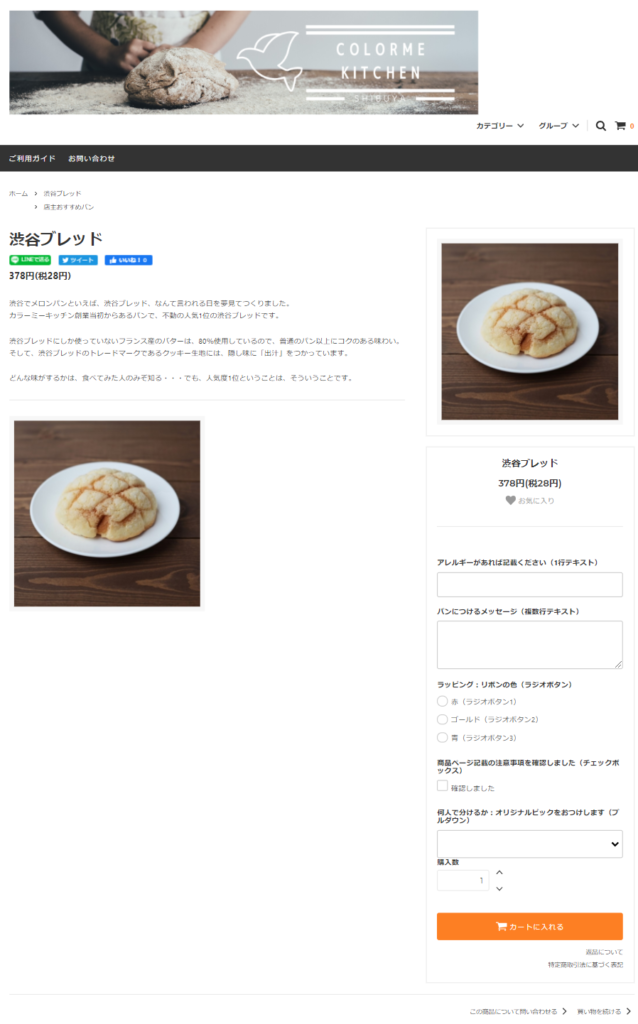Image resolution: width=638 pixels, height=1024 pixels.
Task: Click the カートに入れる button
Action: click(530, 926)
